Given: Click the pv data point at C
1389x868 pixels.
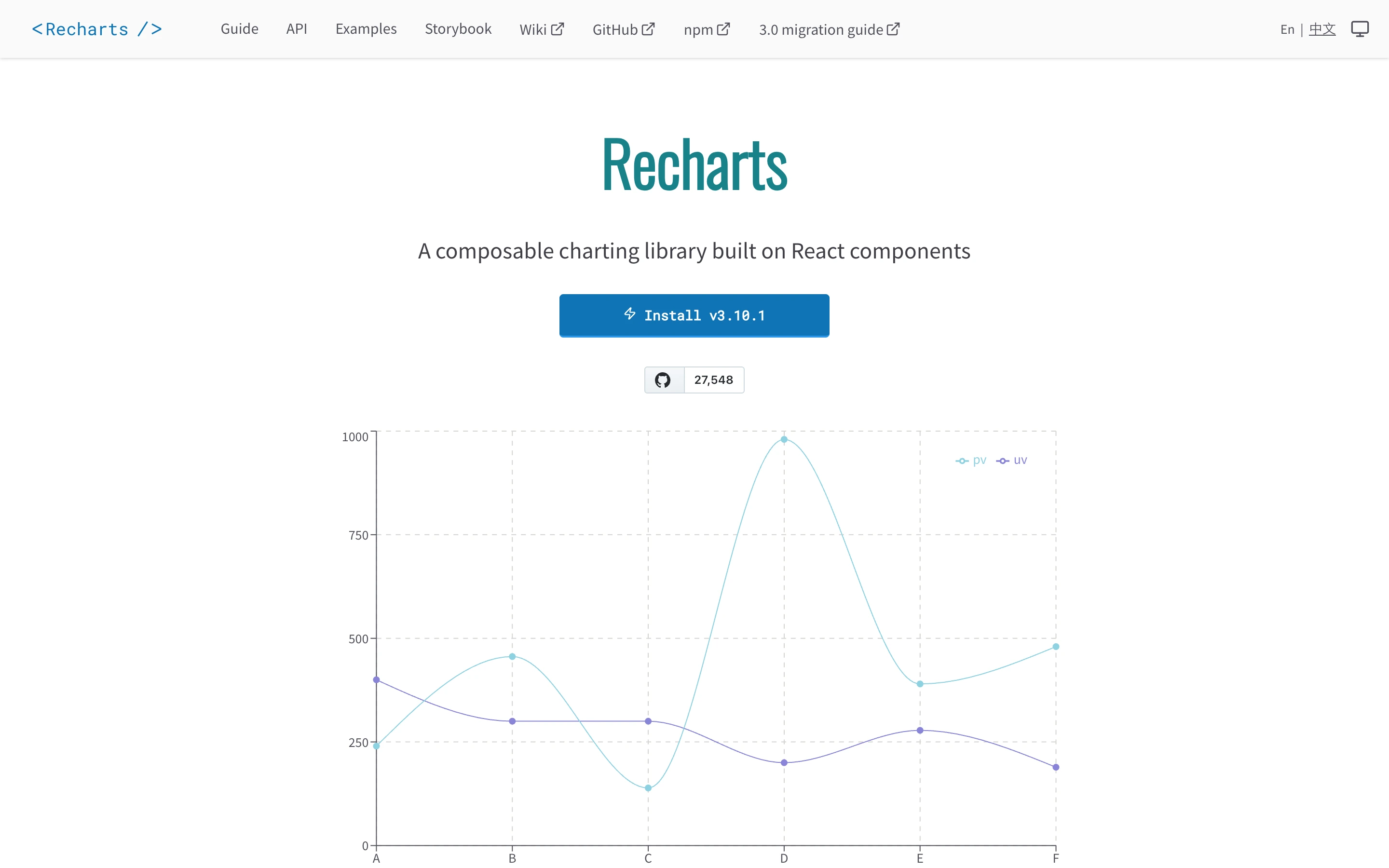Looking at the screenshot, I should (x=648, y=787).
